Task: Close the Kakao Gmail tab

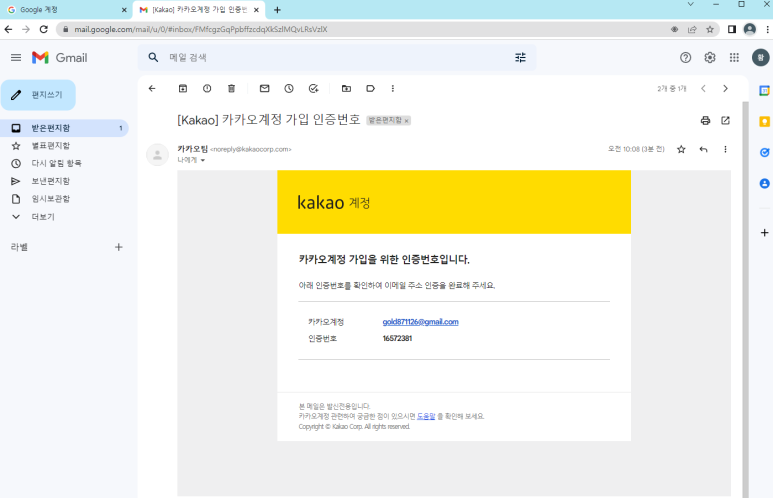Action: pyautogui.click(x=256, y=10)
